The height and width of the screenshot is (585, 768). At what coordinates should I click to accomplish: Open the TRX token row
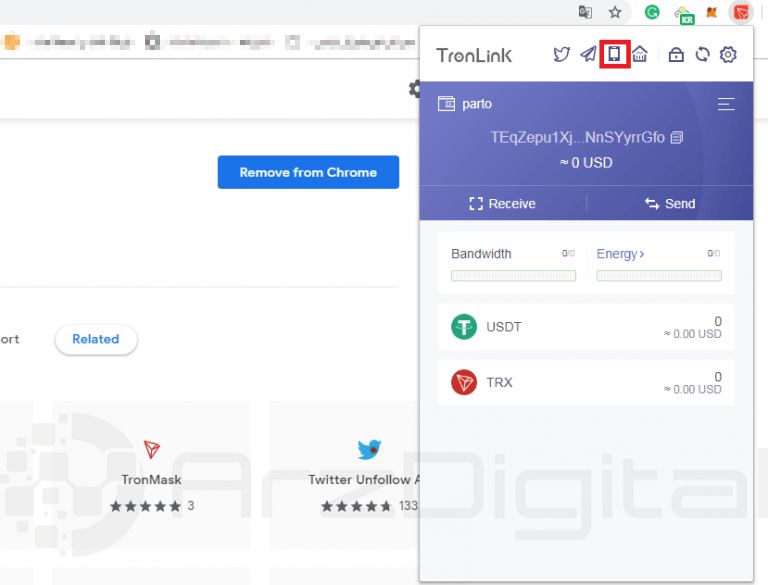point(586,382)
